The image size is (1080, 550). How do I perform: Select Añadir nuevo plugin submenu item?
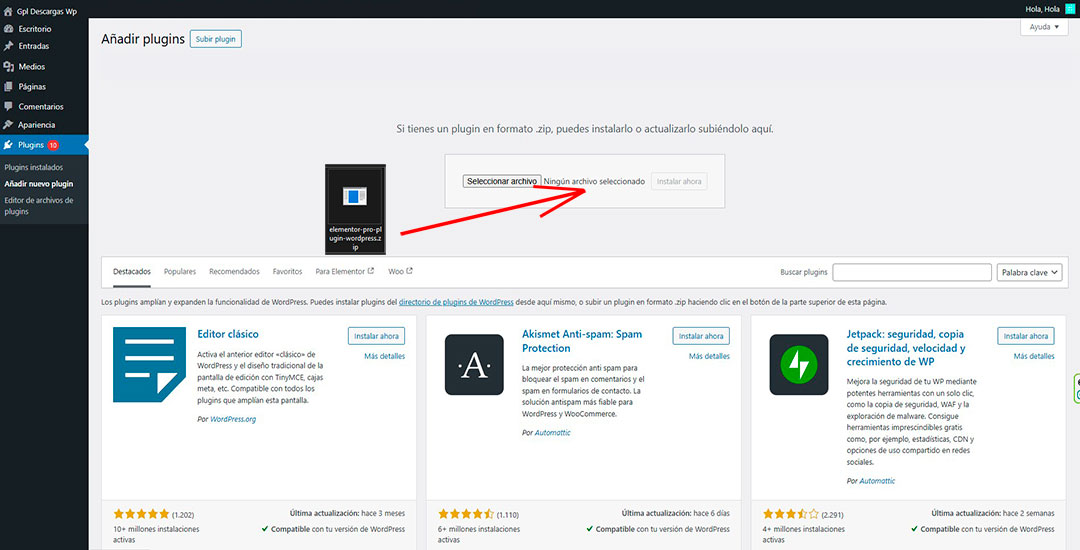[39, 184]
